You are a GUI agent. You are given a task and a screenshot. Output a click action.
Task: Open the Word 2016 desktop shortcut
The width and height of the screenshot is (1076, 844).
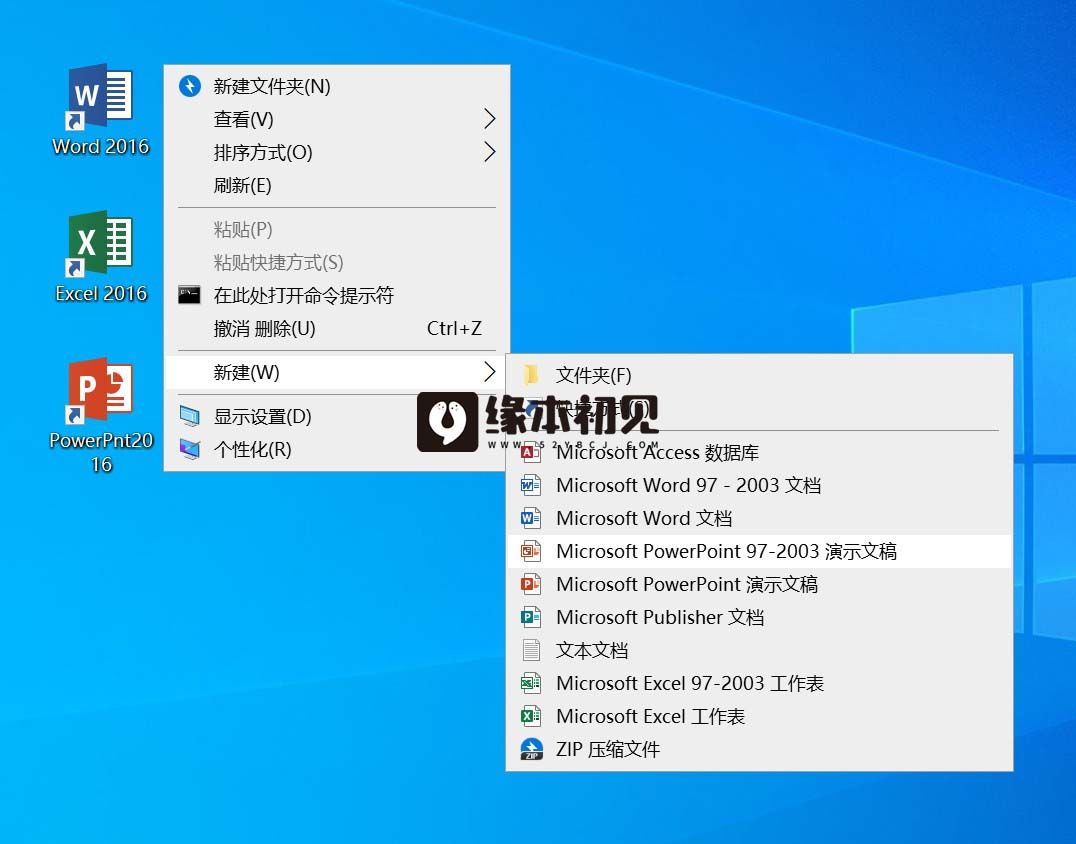coord(100,110)
